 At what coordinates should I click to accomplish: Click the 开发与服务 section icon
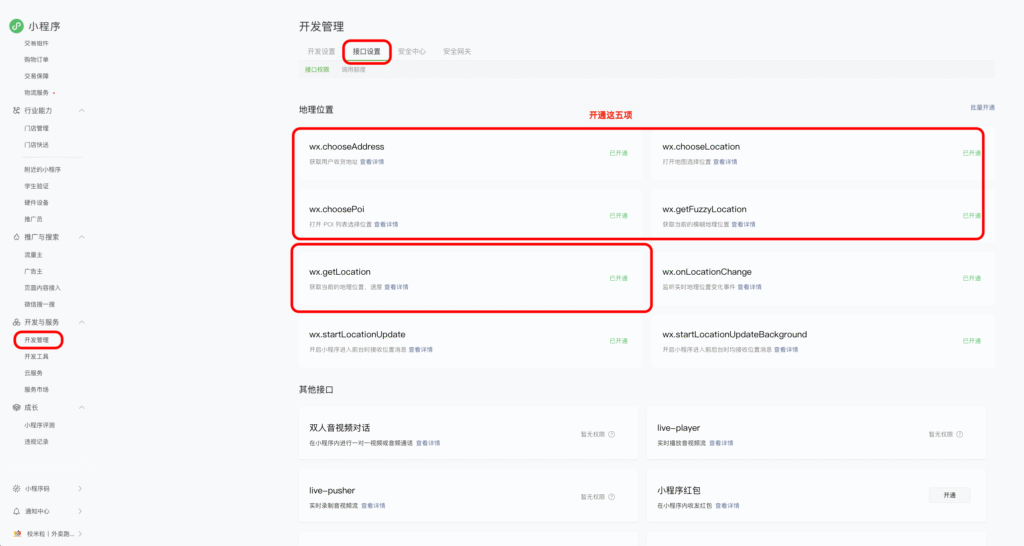click(16, 322)
